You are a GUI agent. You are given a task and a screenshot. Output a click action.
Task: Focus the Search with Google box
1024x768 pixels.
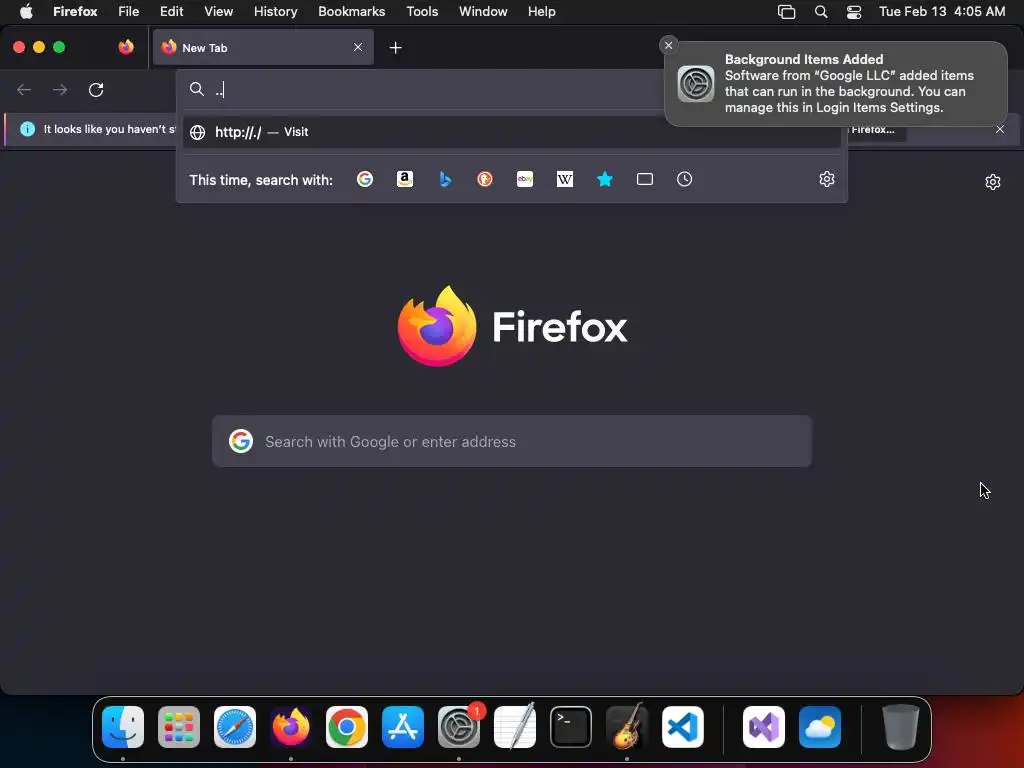[x=512, y=441]
